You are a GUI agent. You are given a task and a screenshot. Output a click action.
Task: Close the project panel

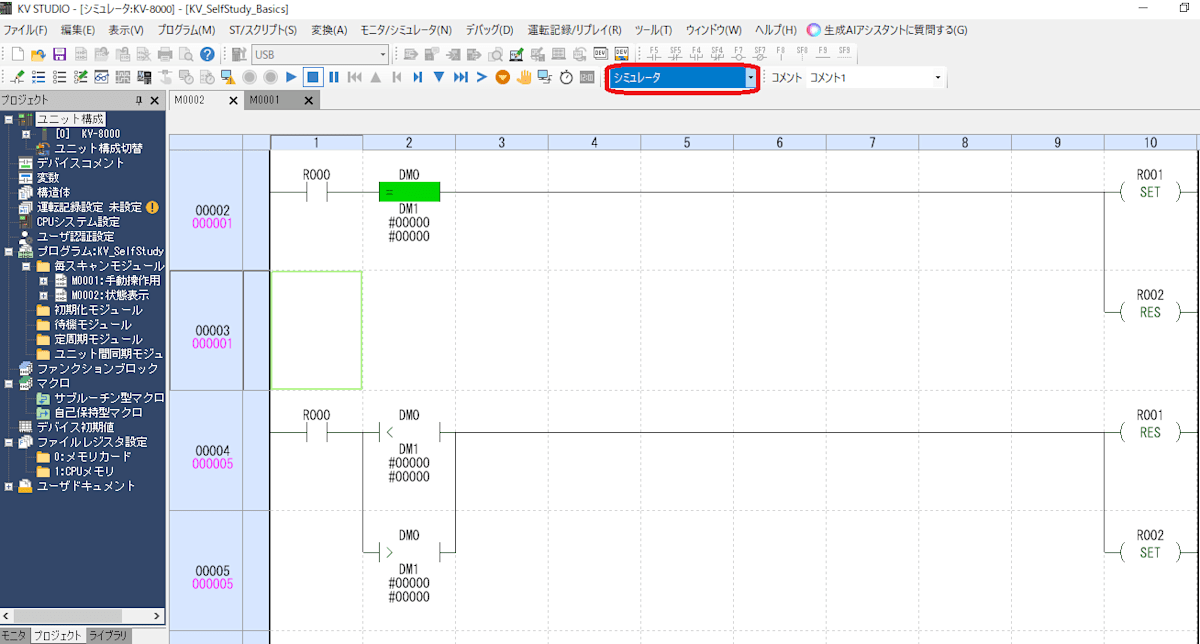pos(155,101)
